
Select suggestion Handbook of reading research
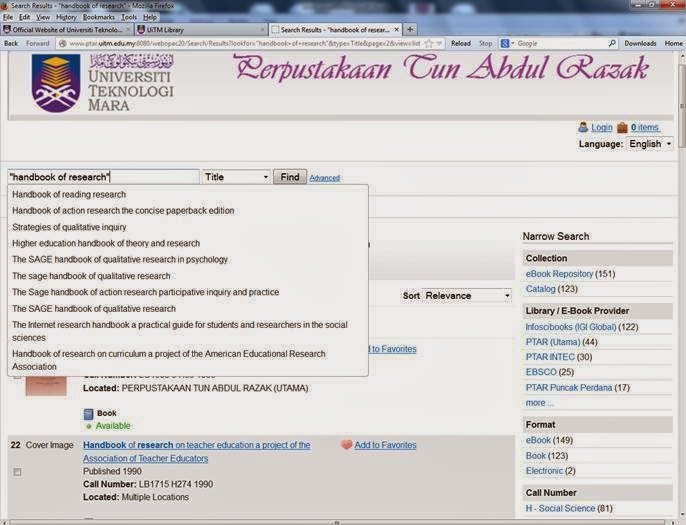click(x=188, y=194)
